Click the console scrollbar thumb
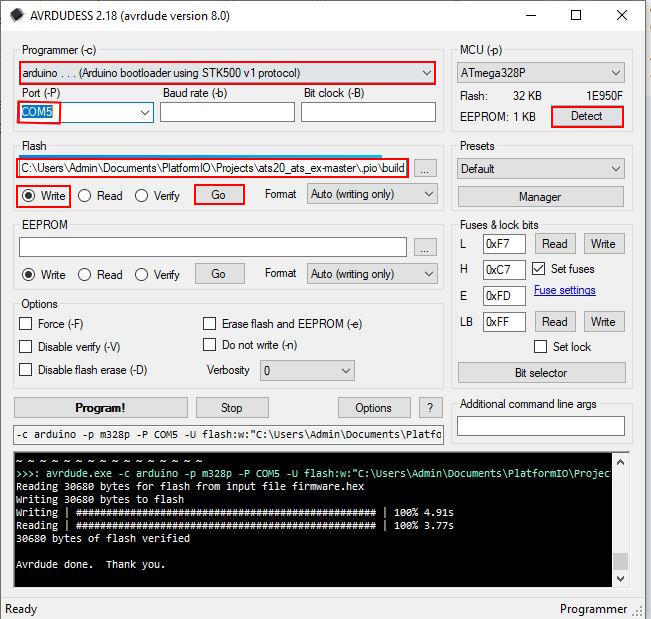This screenshot has width=651, height=619. [x=620, y=561]
